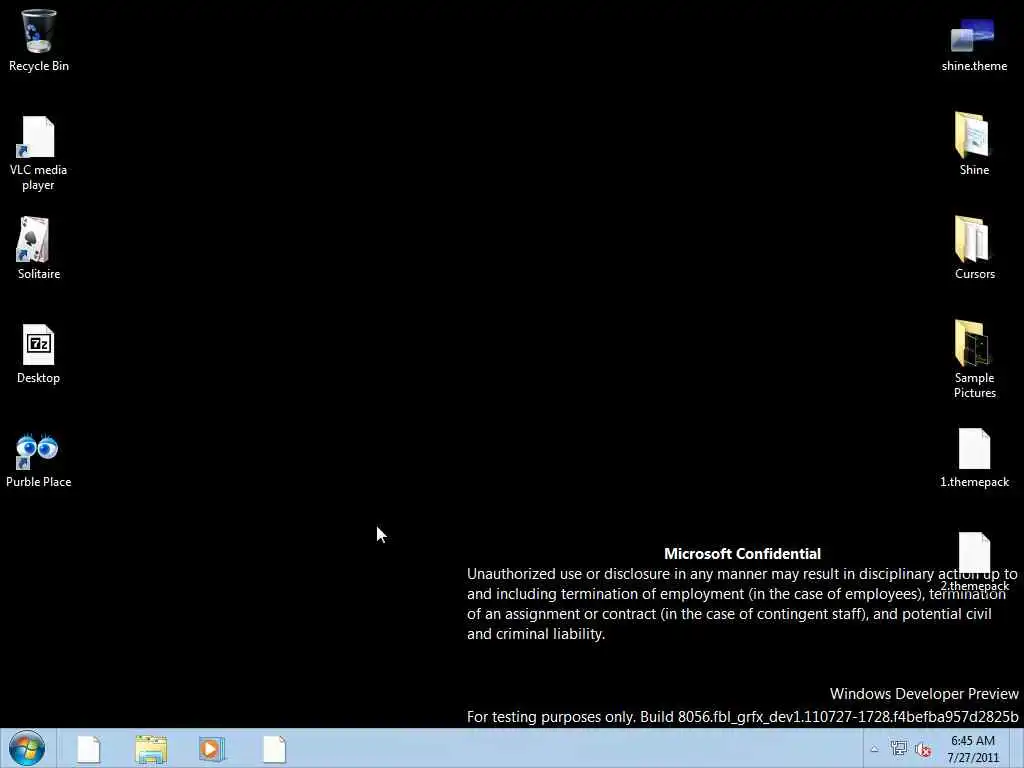
Task: Click Show desktop strip at taskbar end
Action: click(1017, 748)
